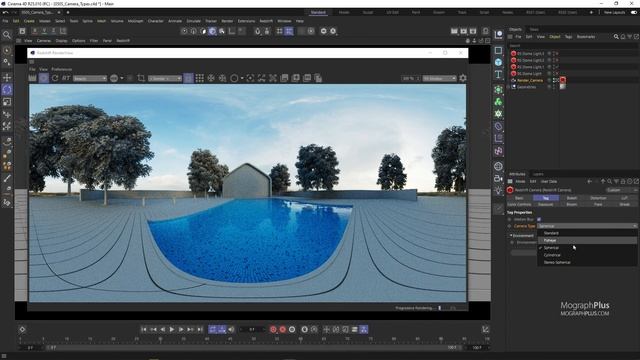Click up arrow in Attributes manager

point(602,182)
